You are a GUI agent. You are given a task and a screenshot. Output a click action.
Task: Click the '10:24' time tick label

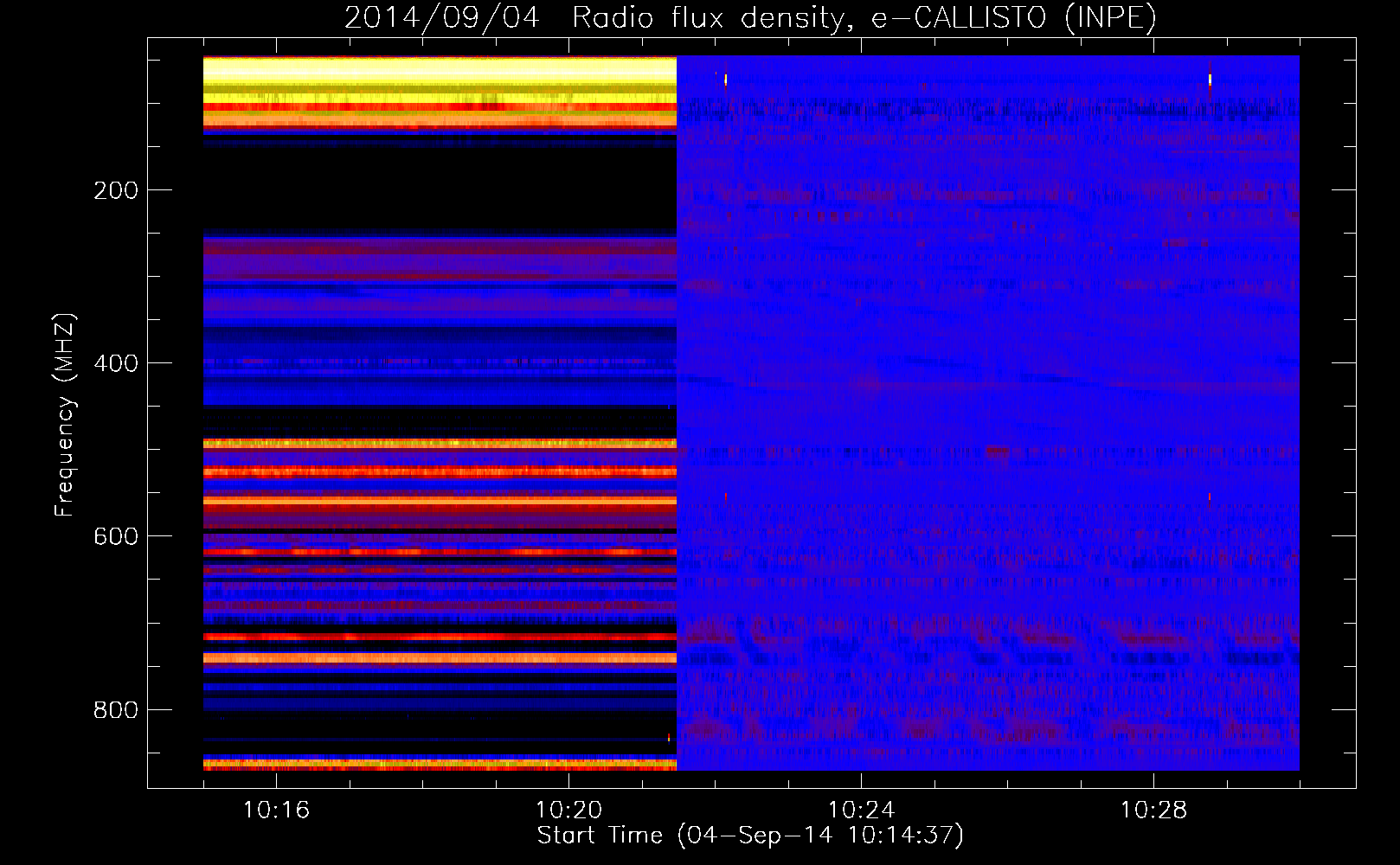[861, 810]
